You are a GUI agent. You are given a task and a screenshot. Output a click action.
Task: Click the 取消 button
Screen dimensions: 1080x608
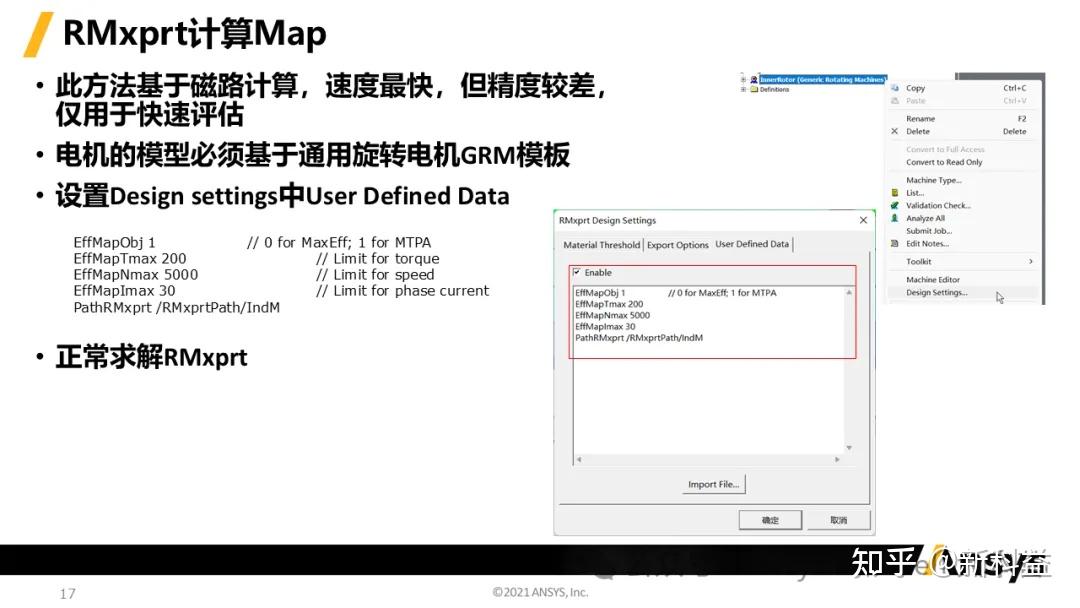pyautogui.click(x=838, y=520)
